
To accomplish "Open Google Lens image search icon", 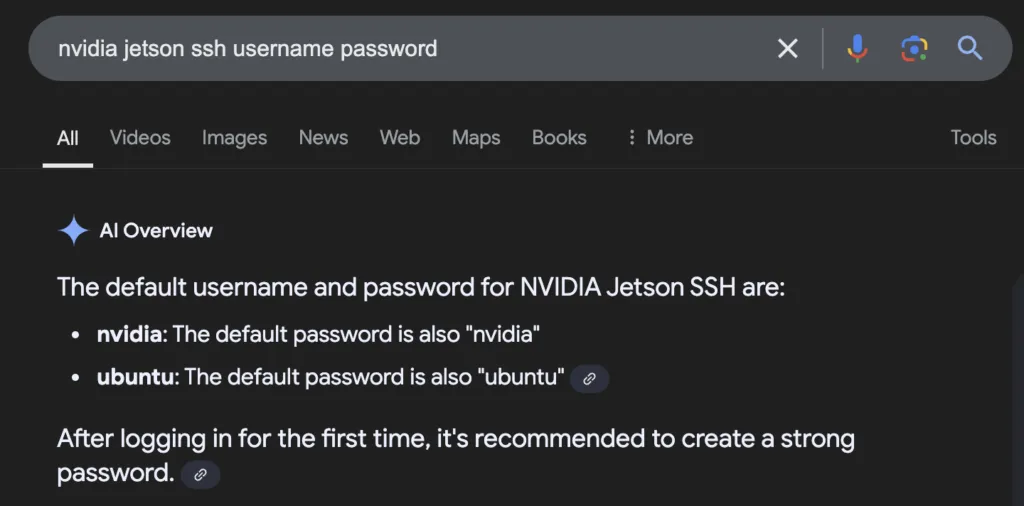I will (914, 48).
